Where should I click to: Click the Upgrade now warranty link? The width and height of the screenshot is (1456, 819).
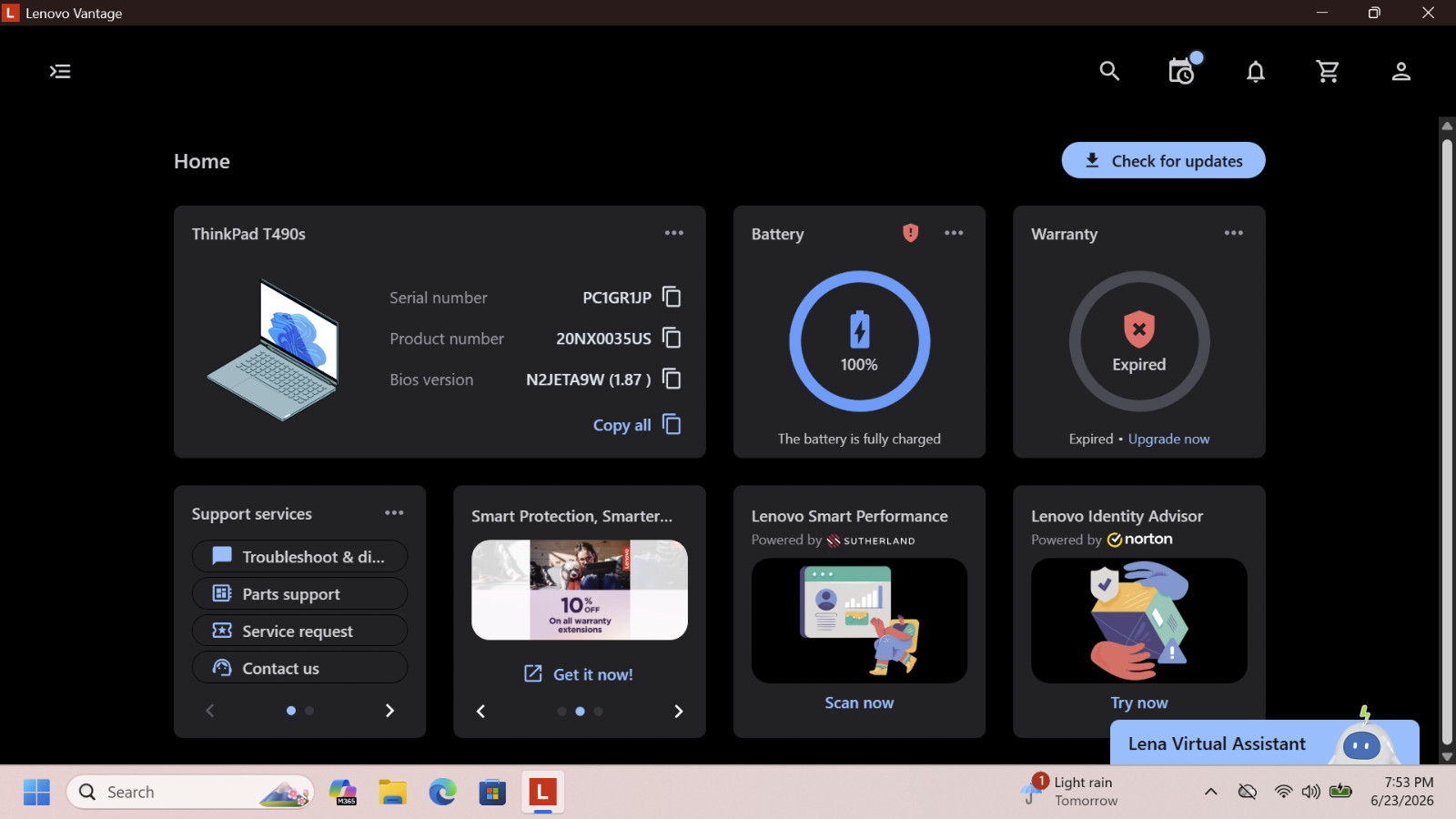coord(1168,439)
